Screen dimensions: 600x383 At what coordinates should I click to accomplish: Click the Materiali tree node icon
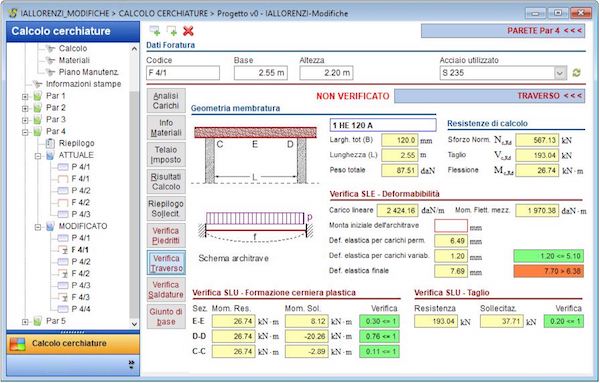tap(51, 60)
